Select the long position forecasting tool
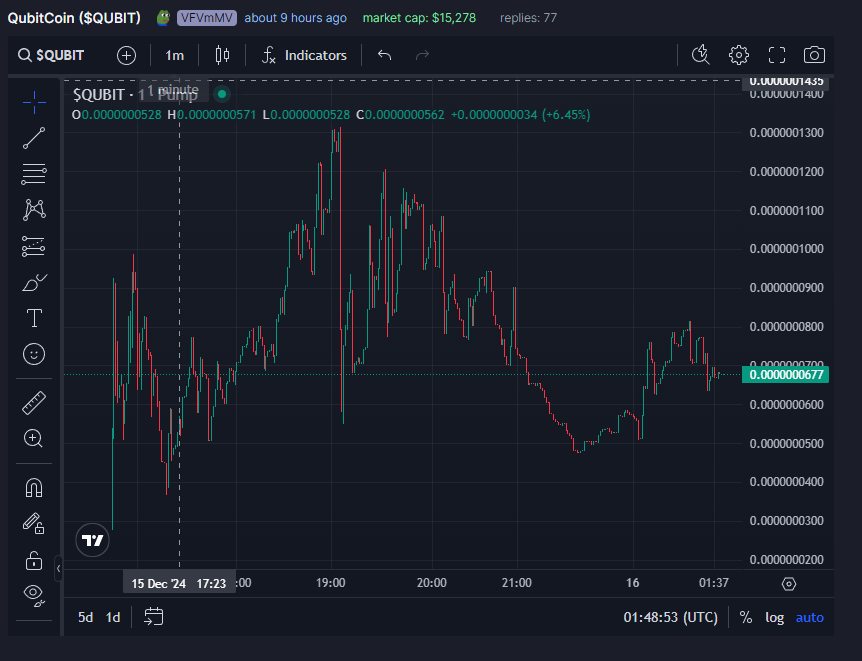The image size is (862, 661). pos(34,246)
